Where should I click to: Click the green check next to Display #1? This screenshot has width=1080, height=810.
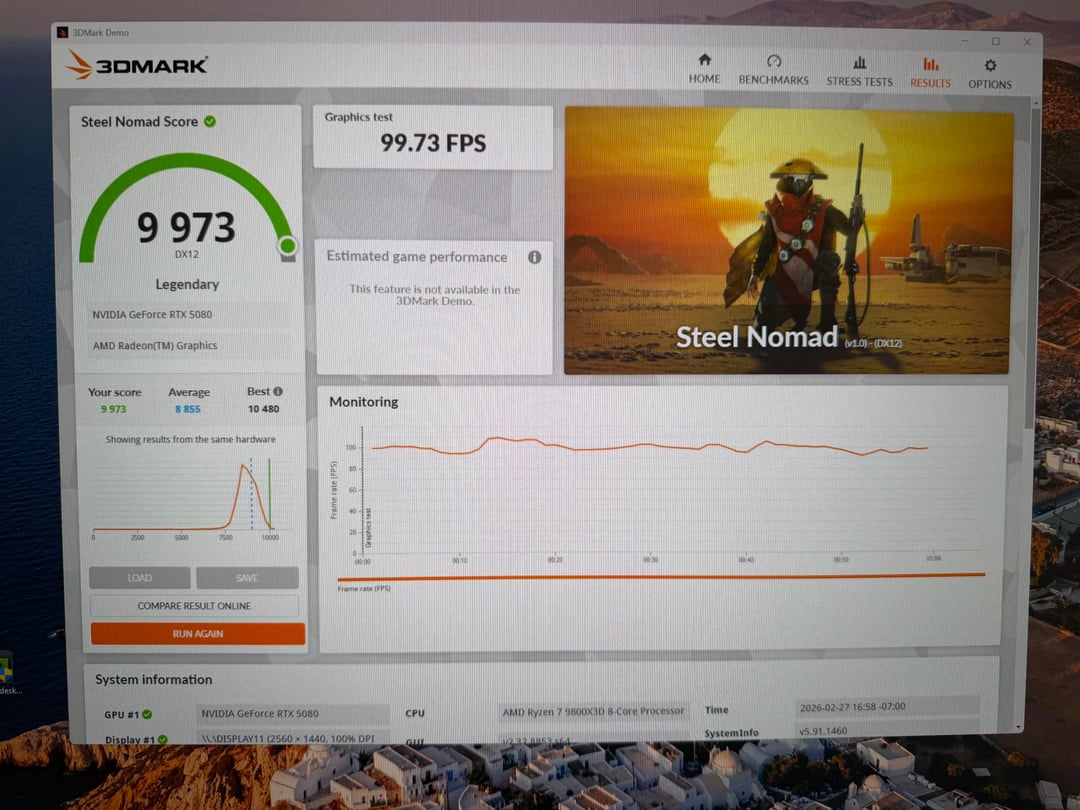coord(162,740)
